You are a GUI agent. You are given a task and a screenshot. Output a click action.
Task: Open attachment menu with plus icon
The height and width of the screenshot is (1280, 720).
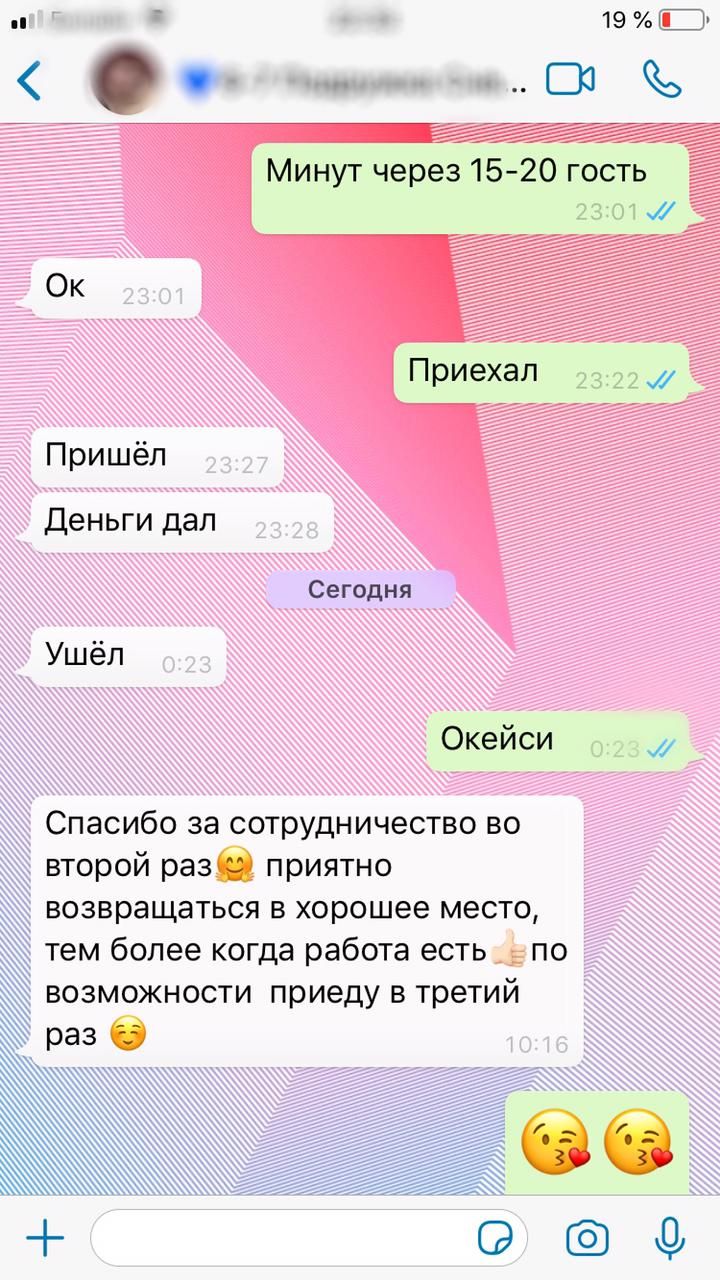tap(44, 1240)
